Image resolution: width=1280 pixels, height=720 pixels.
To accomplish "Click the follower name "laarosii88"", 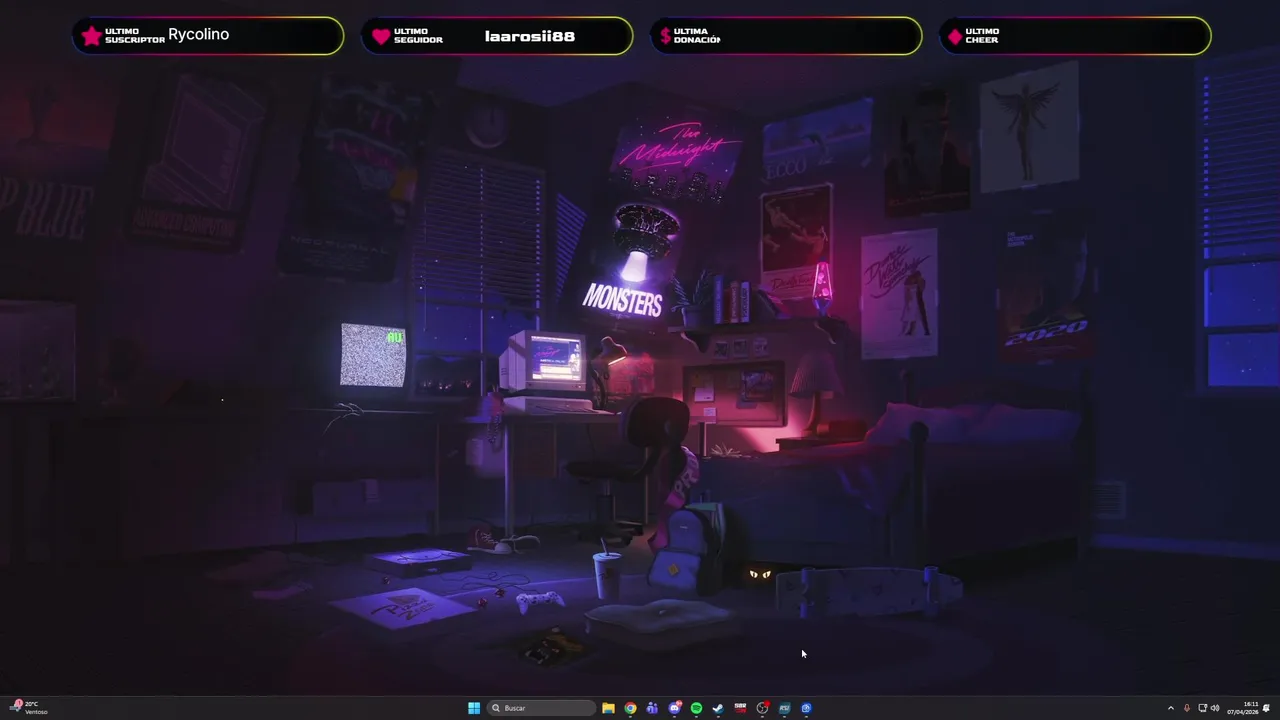I will coord(530,36).
